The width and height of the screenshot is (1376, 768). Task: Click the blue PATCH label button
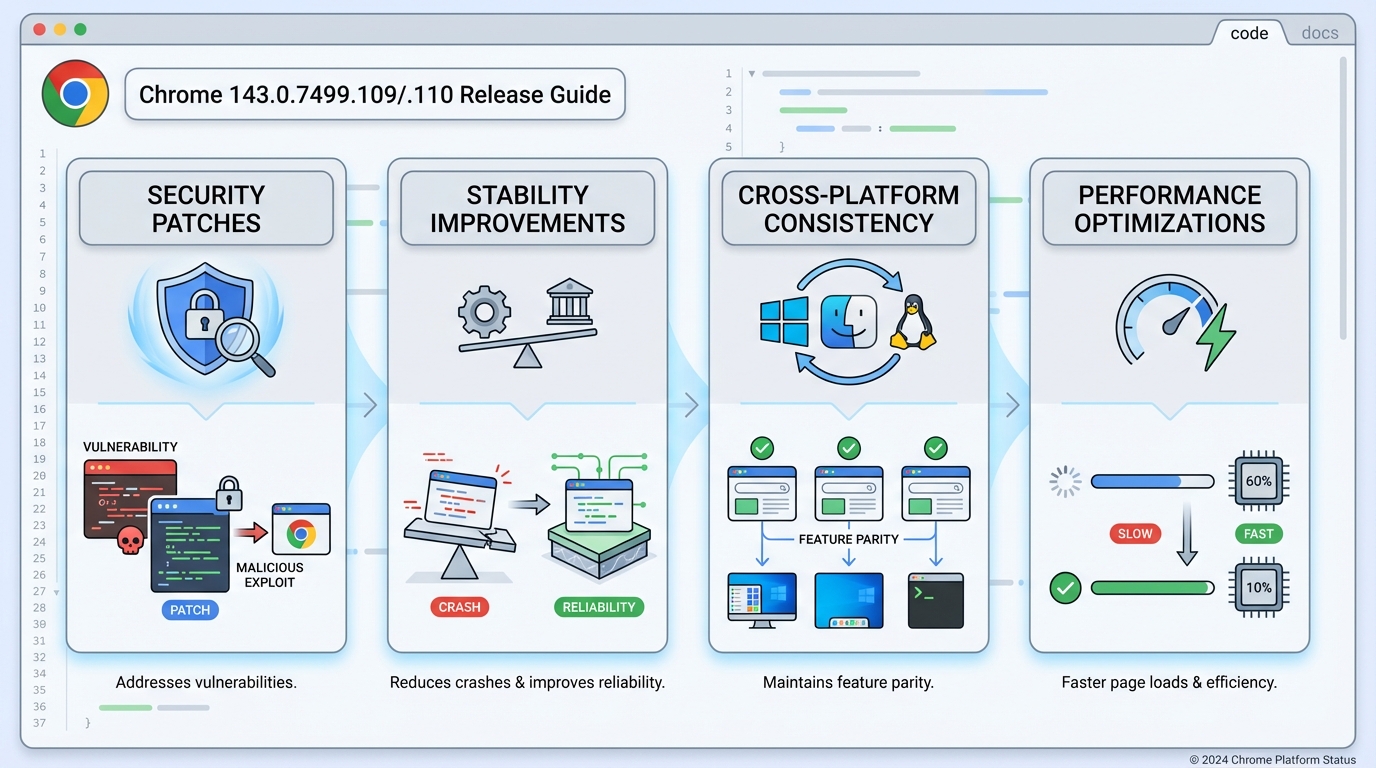[190, 610]
